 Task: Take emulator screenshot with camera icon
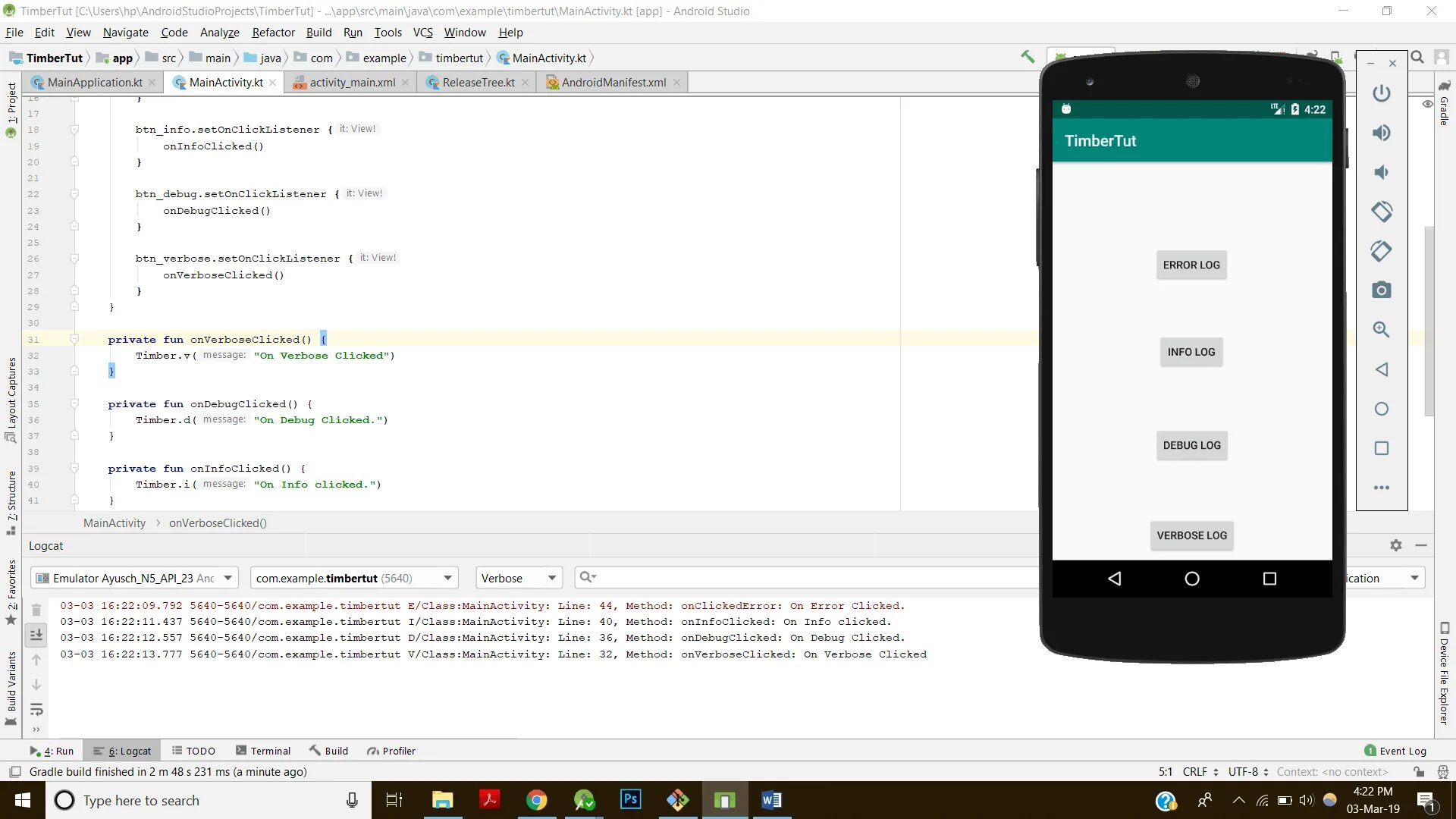tap(1381, 290)
